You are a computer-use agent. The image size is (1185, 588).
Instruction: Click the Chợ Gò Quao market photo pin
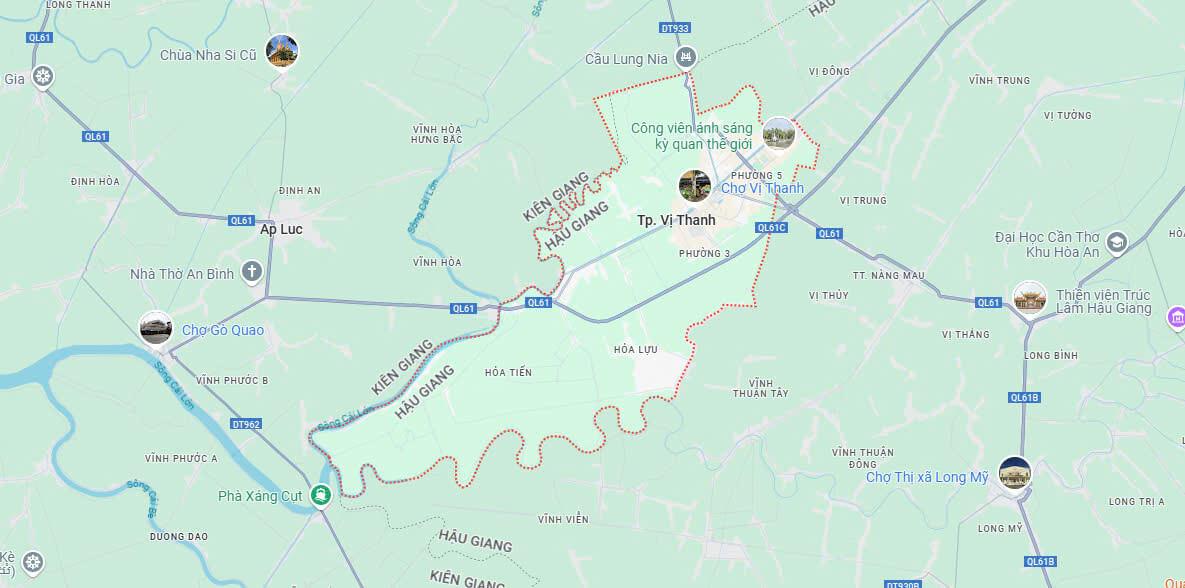pyautogui.click(x=156, y=328)
